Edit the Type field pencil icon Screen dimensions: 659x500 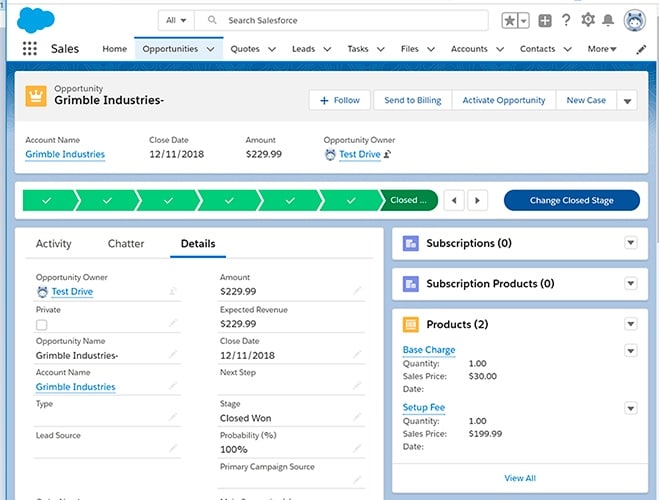point(173,417)
